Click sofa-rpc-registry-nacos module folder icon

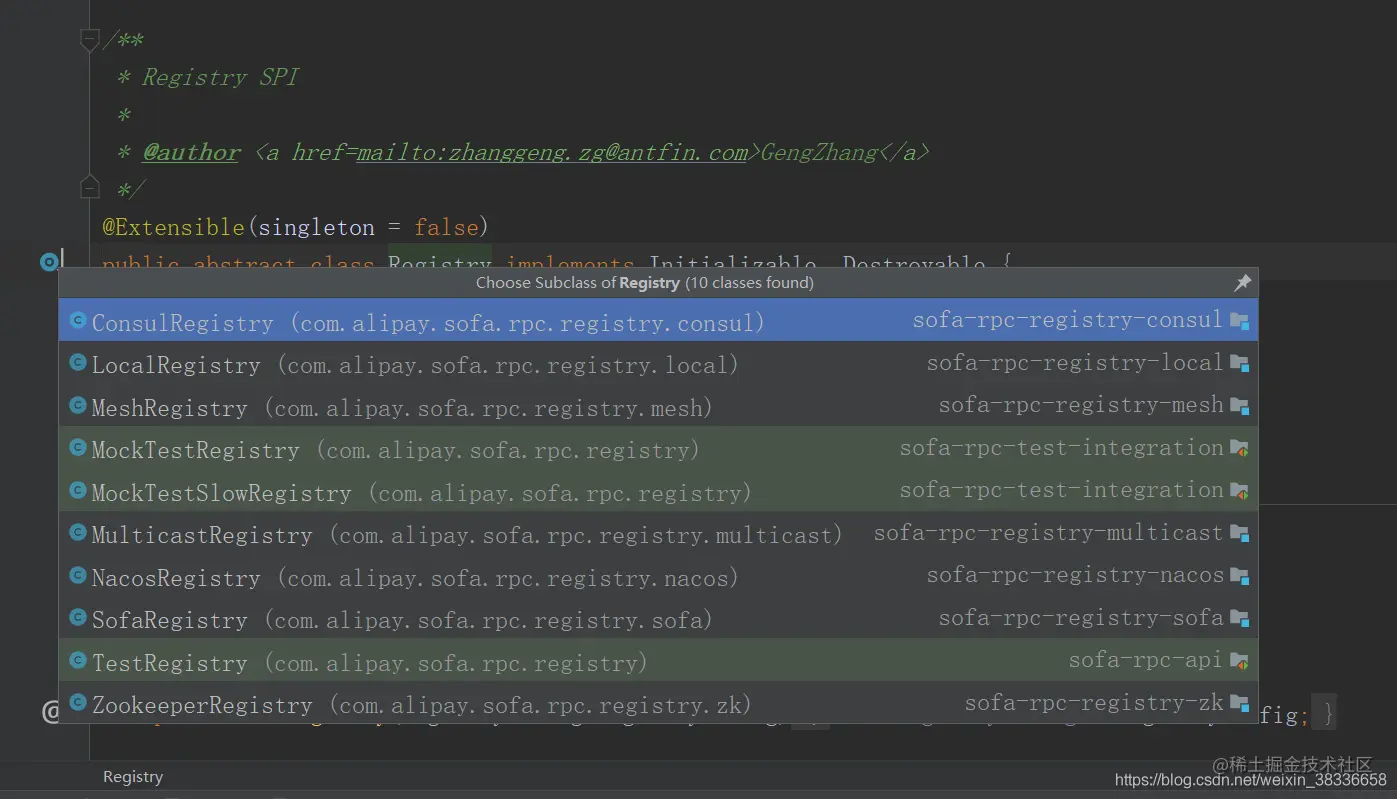point(1240,576)
